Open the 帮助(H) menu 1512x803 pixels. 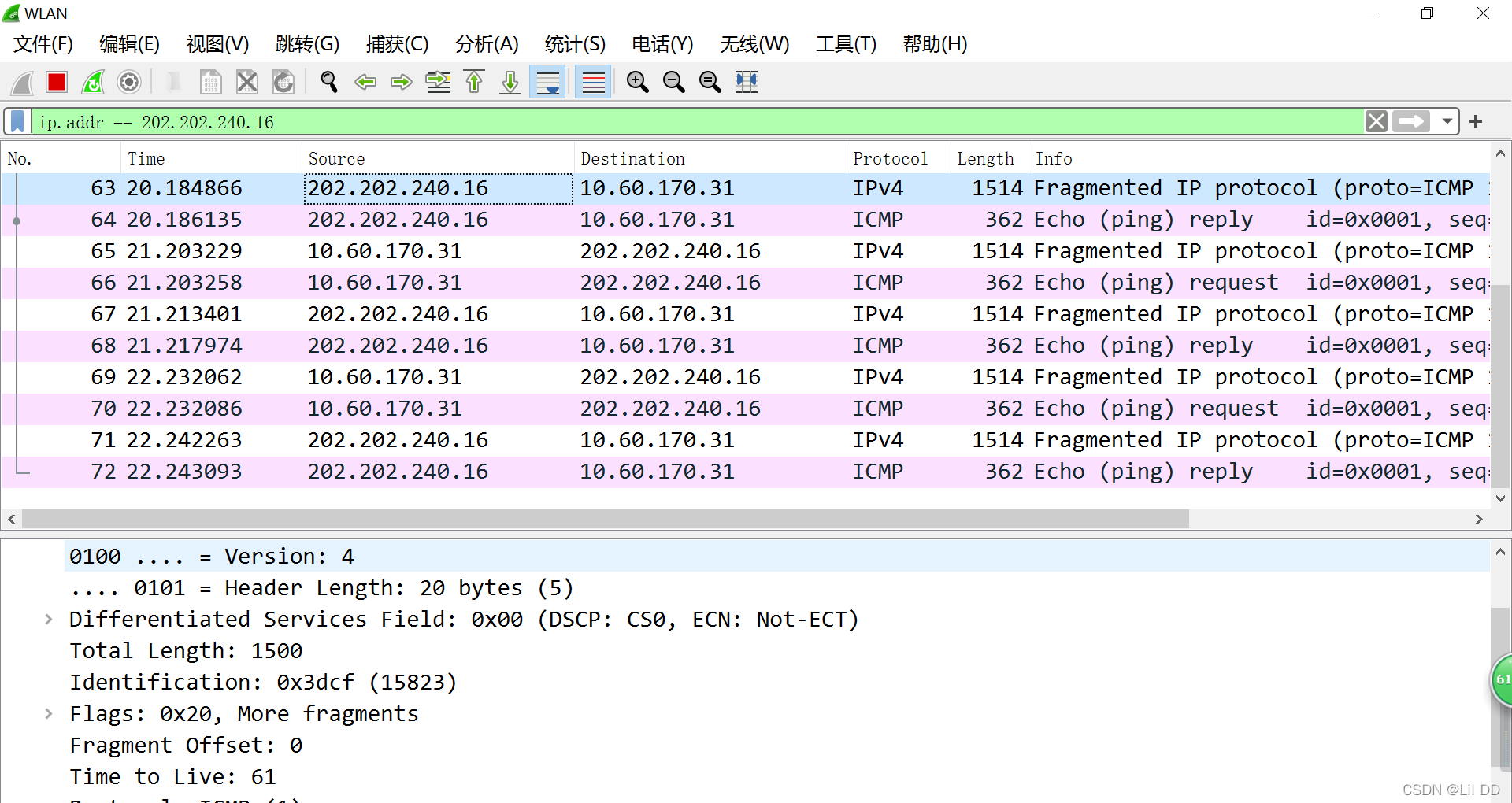[935, 44]
